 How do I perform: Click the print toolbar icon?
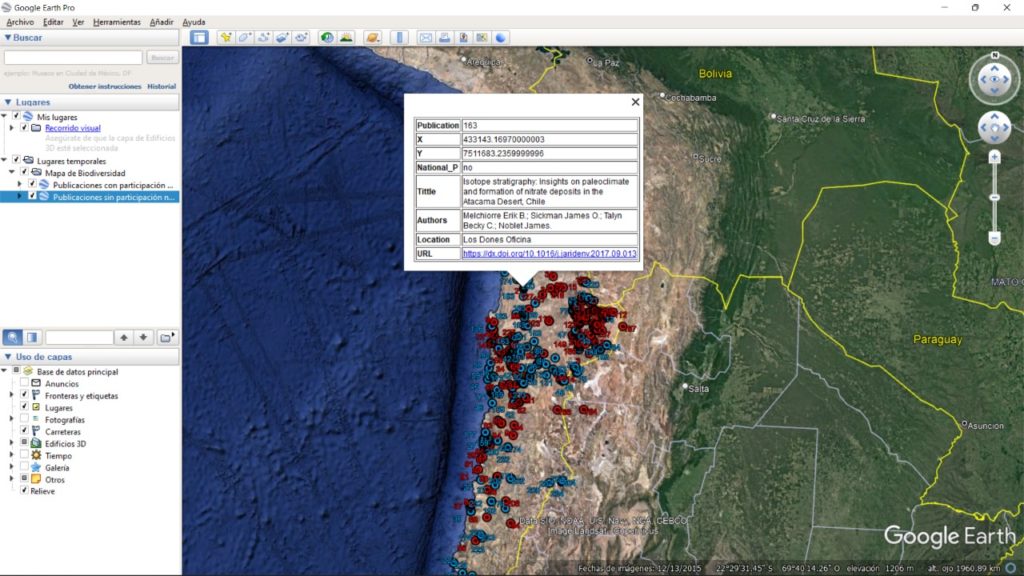pyautogui.click(x=445, y=38)
